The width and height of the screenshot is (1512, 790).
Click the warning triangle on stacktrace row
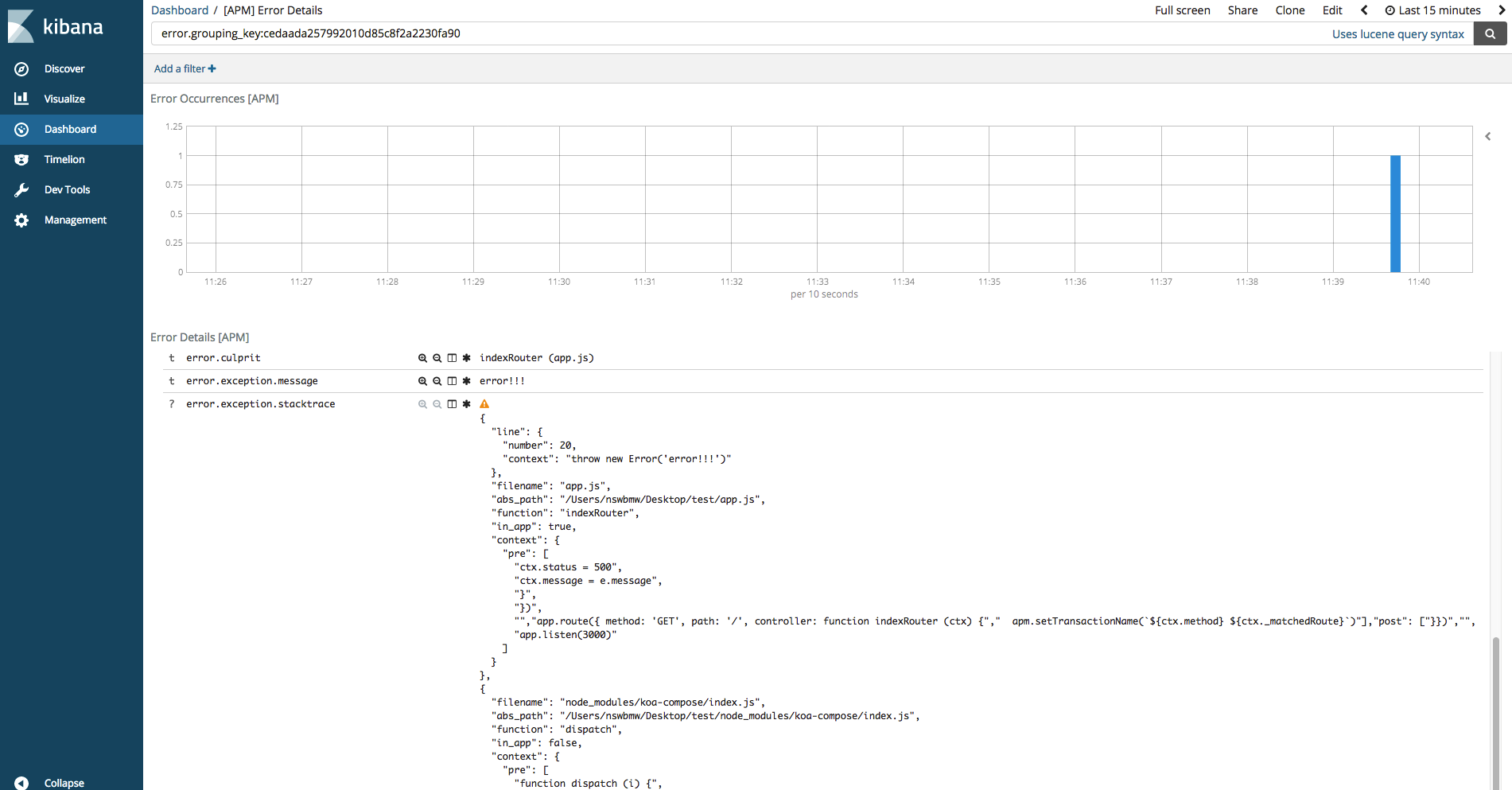[x=484, y=404]
